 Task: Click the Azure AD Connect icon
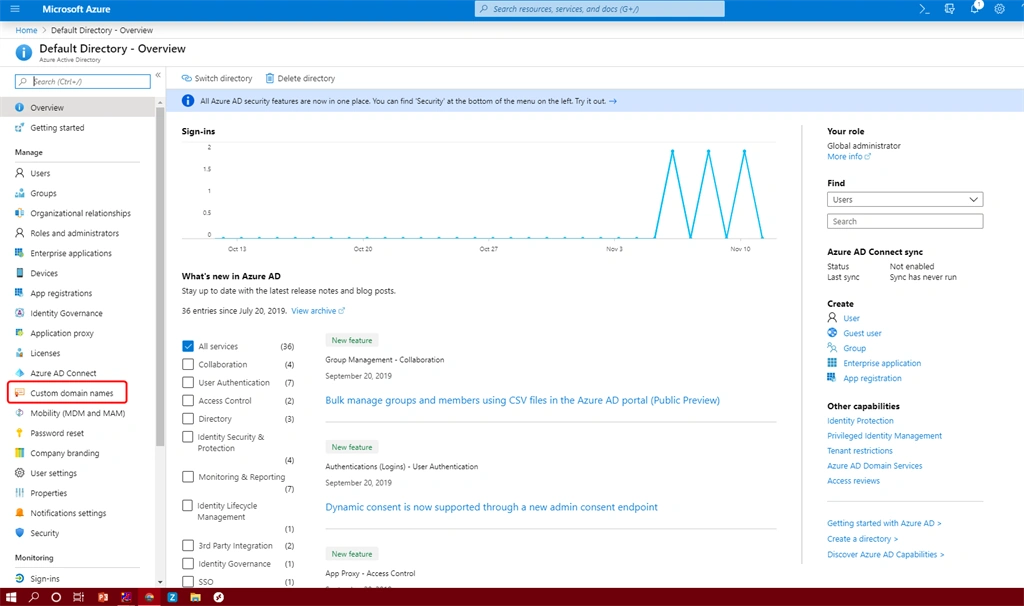pos(20,373)
